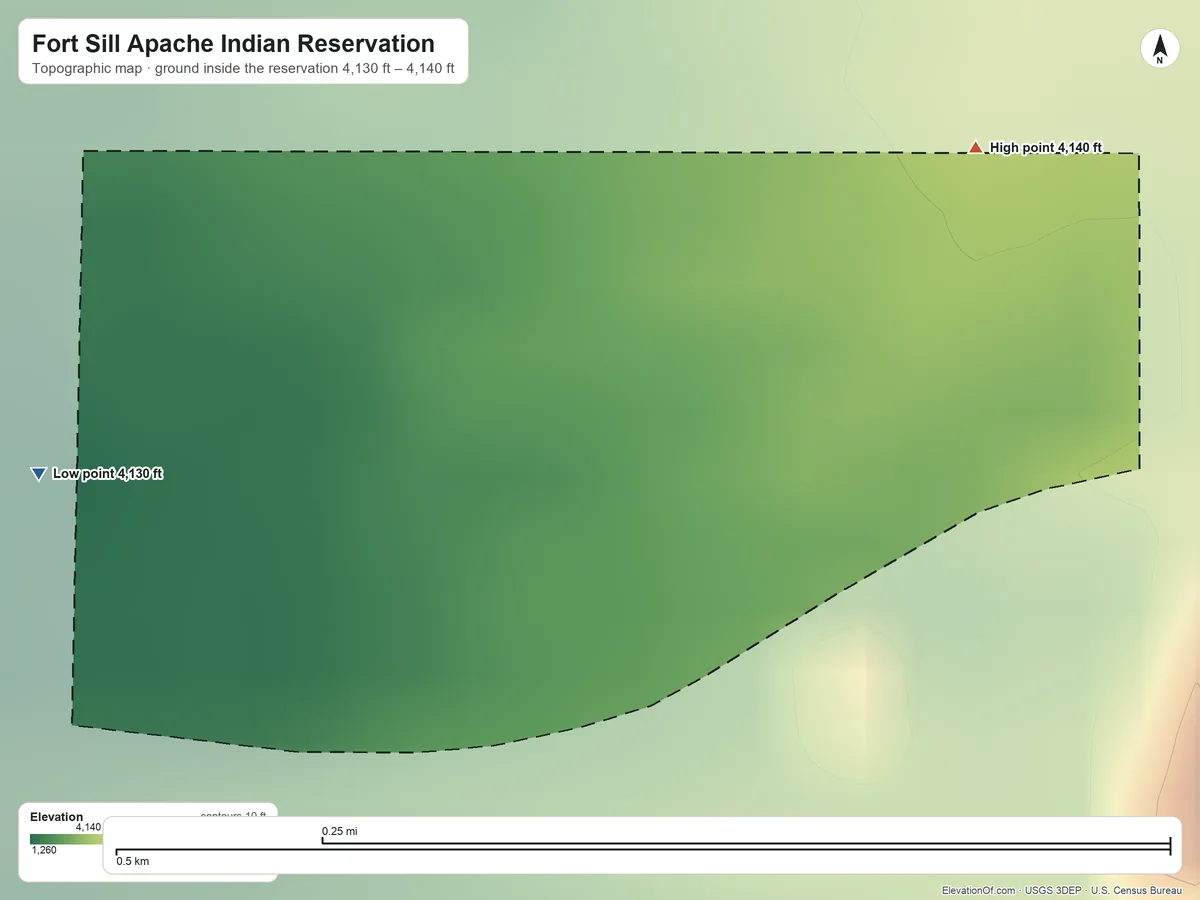Click the 'USGS 3DEP' attribution text

[x=1053, y=890]
